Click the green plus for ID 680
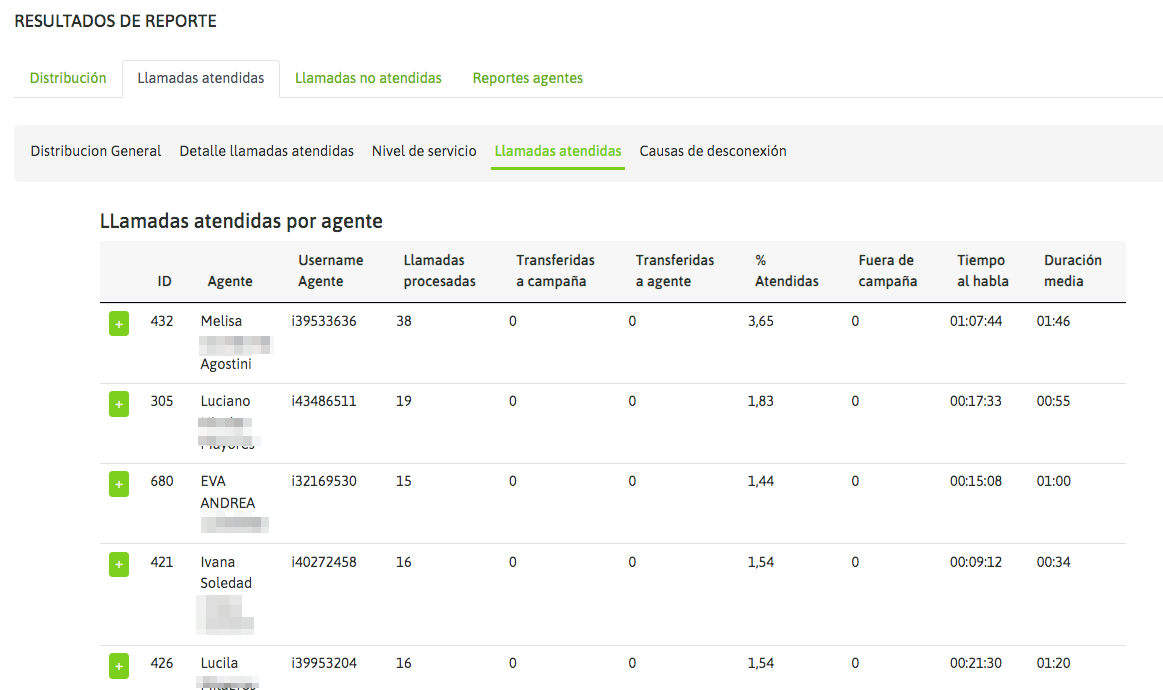The width and height of the screenshot is (1163, 690). tap(118, 484)
